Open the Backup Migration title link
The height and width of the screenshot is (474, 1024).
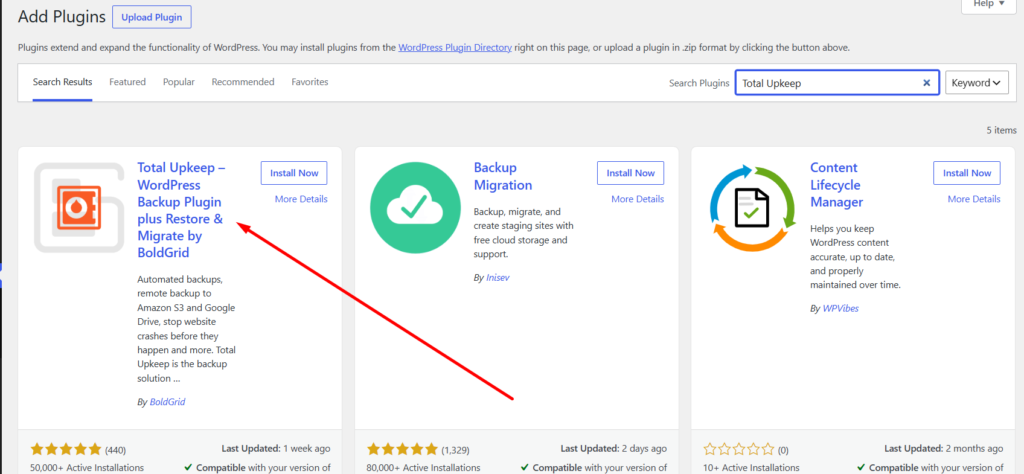[503, 176]
